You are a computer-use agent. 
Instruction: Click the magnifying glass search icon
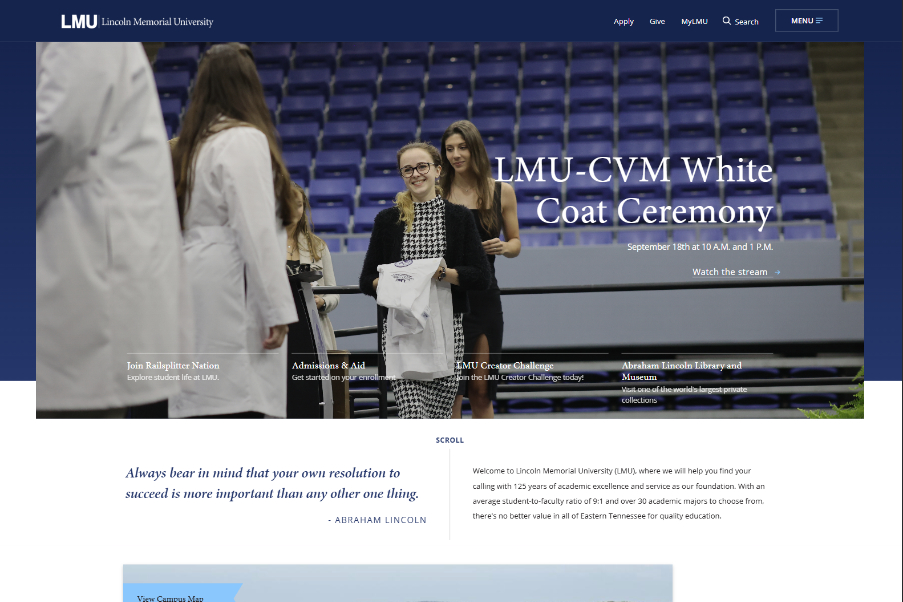coord(727,21)
